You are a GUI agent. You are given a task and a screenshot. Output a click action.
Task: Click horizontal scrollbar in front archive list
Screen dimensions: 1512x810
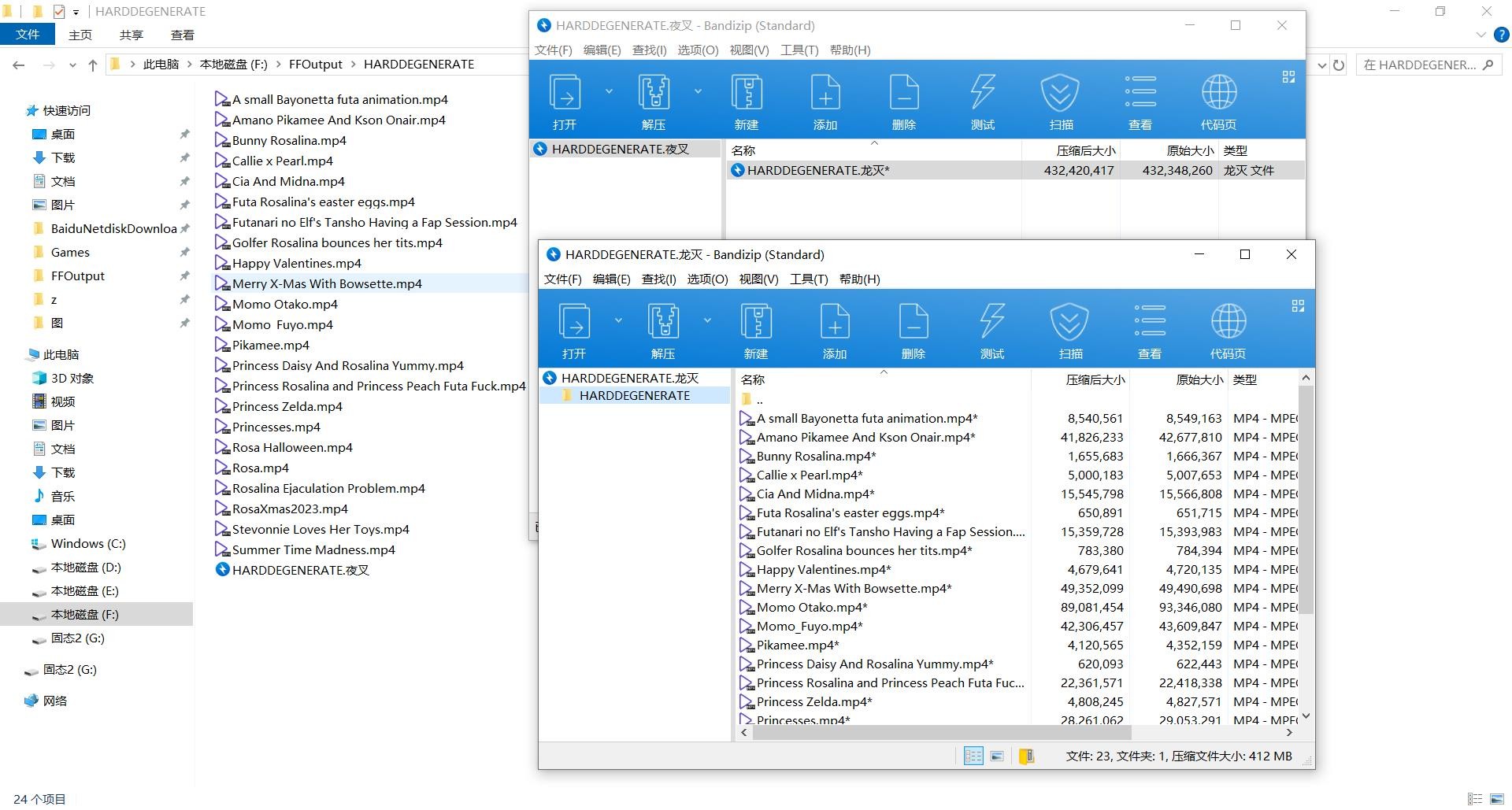(942, 733)
